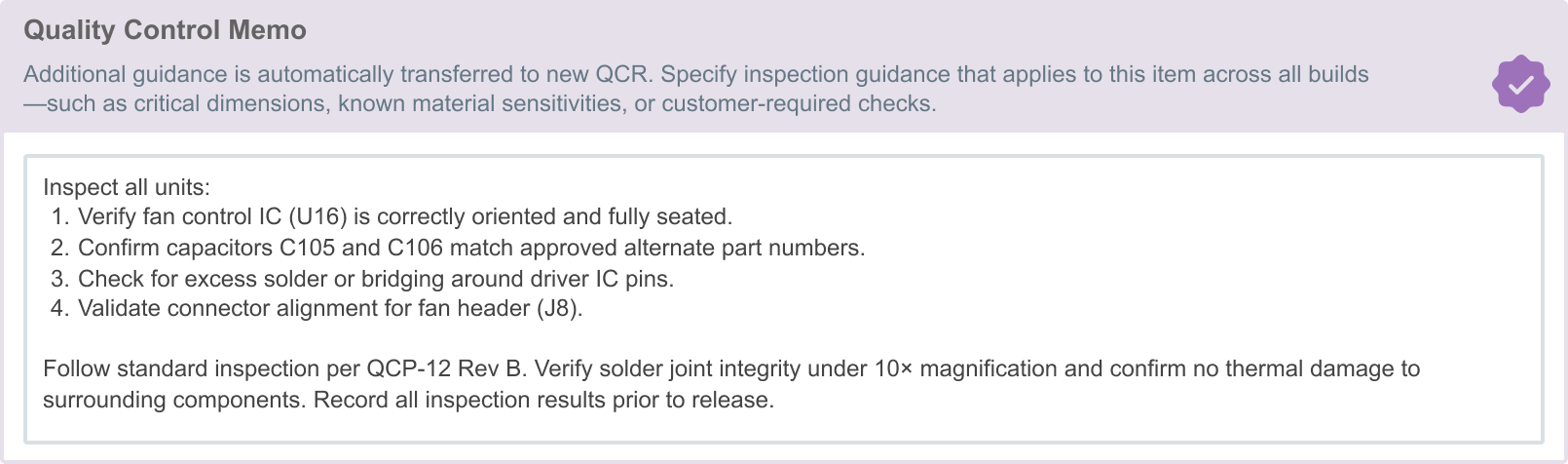1568x464 pixels.
Task: Click the 'Inspect all units:' line in memo
Action: pos(127,187)
